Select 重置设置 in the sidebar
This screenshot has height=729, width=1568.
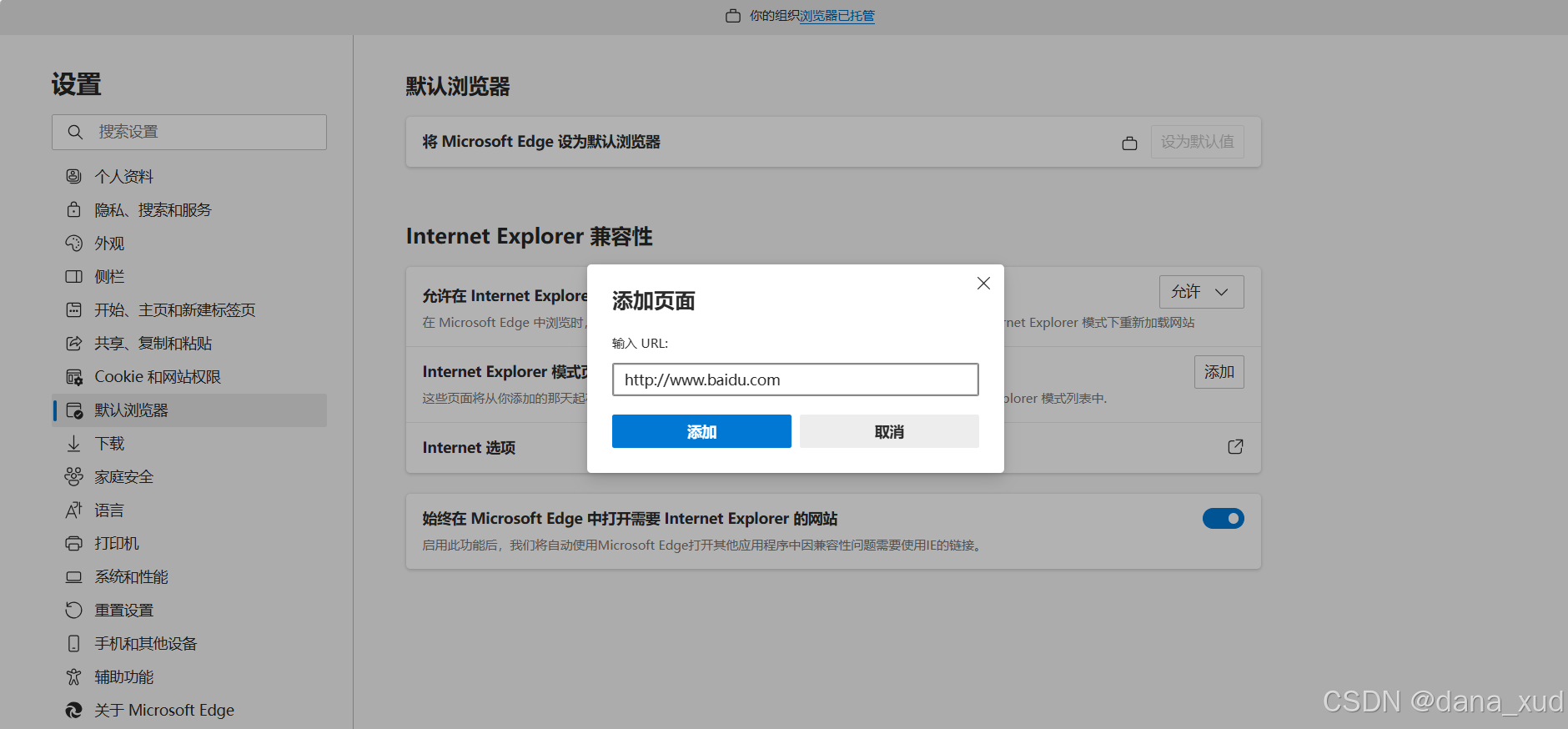point(189,610)
